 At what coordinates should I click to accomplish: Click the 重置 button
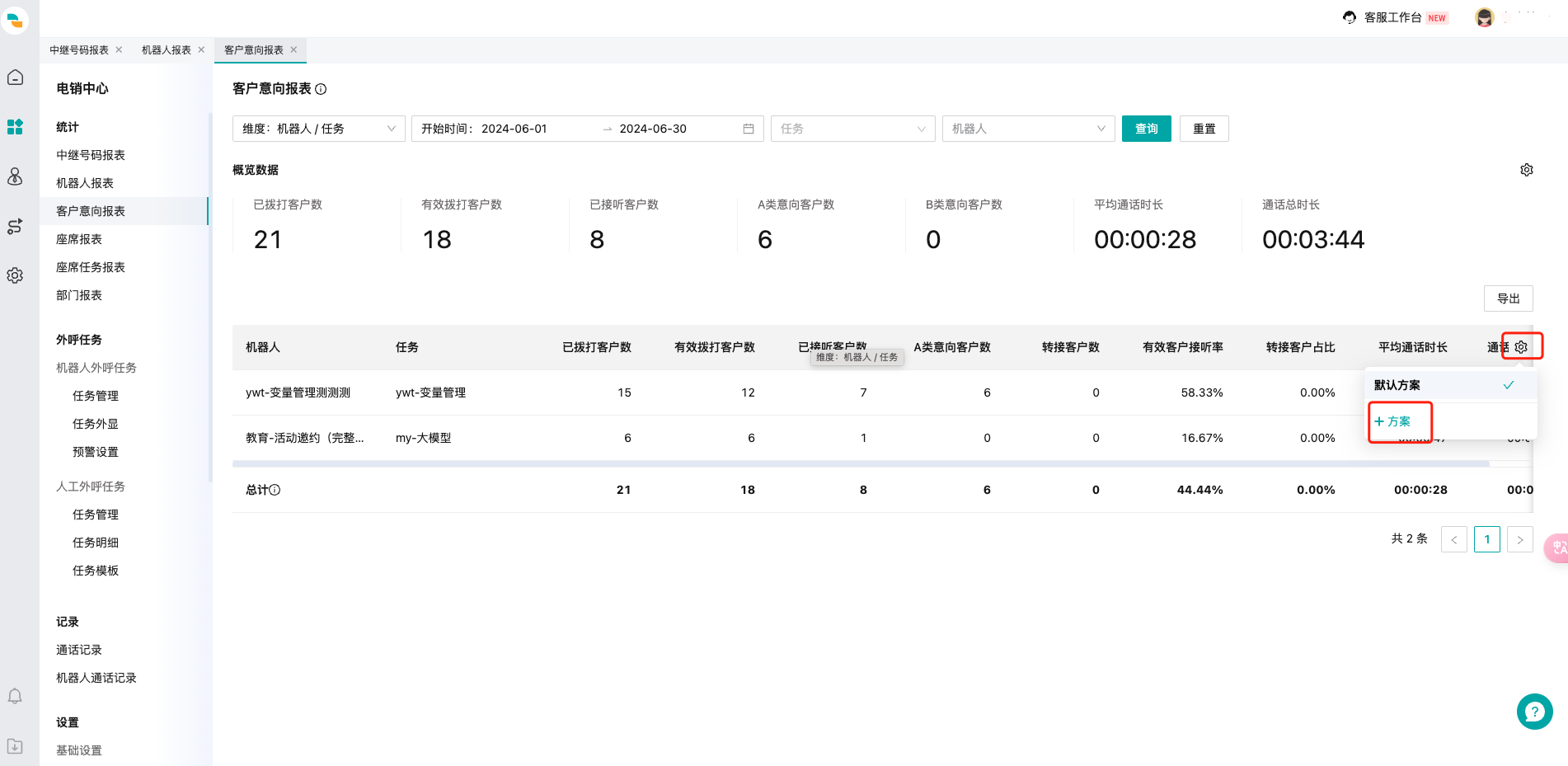coord(1204,129)
